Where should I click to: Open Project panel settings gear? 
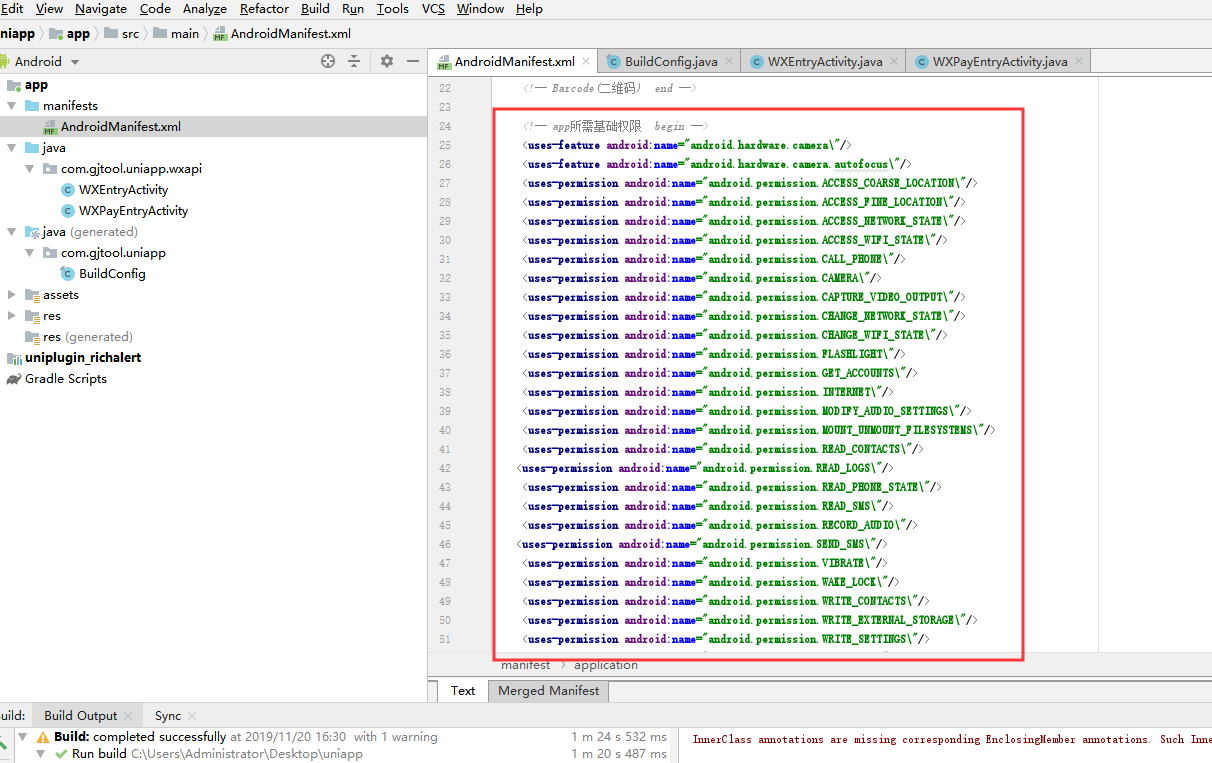tap(387, 61)
